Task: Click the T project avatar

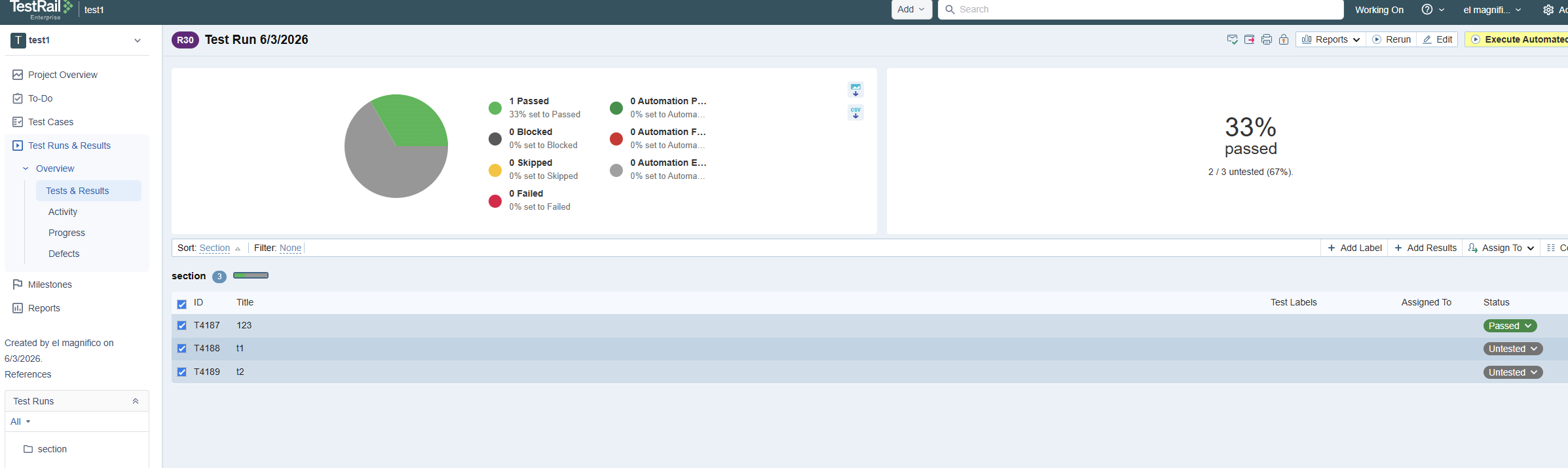Action: [18, 40]
